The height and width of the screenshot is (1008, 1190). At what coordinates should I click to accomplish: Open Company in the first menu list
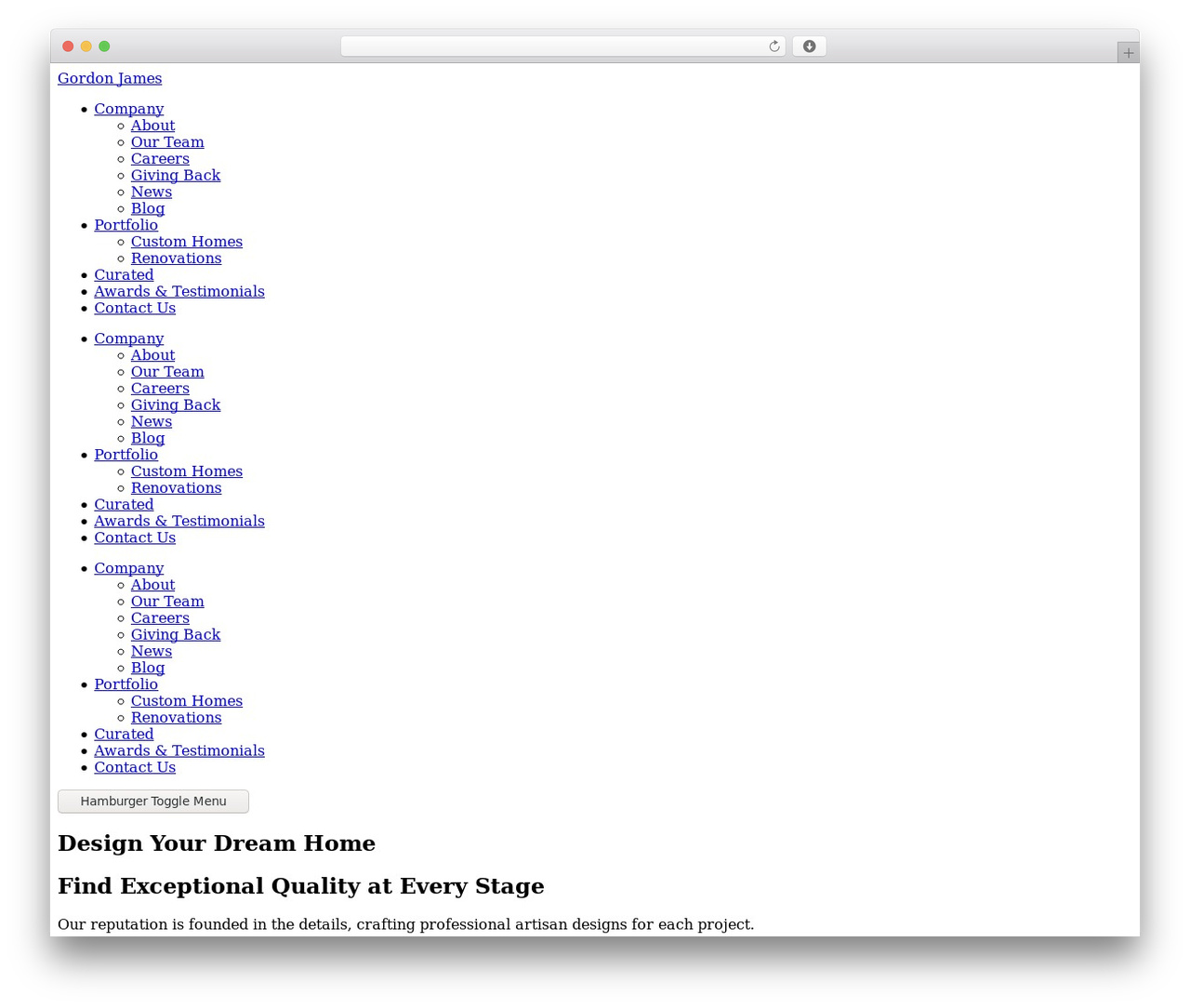128,109
